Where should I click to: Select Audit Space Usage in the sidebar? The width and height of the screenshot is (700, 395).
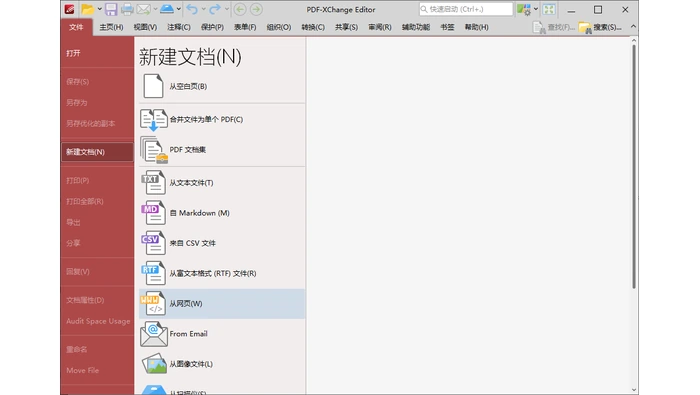coord(97,321)
